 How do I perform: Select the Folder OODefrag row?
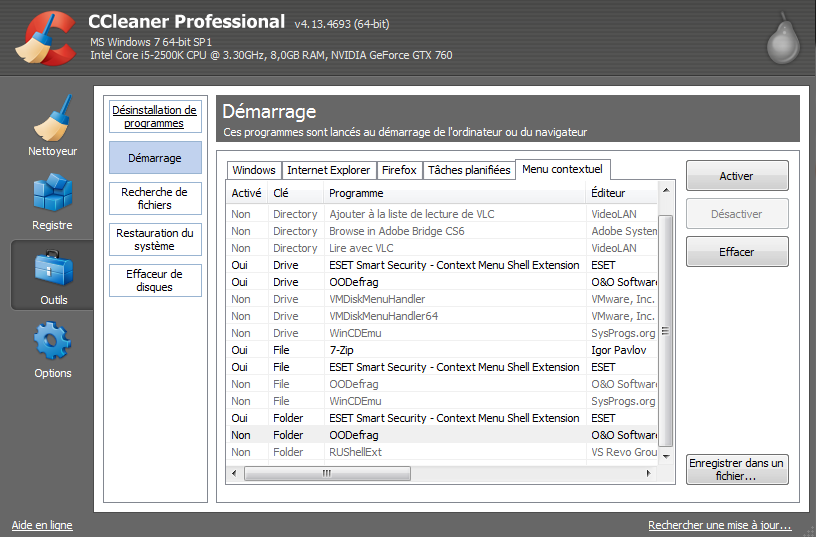click(x=442, y=435)
